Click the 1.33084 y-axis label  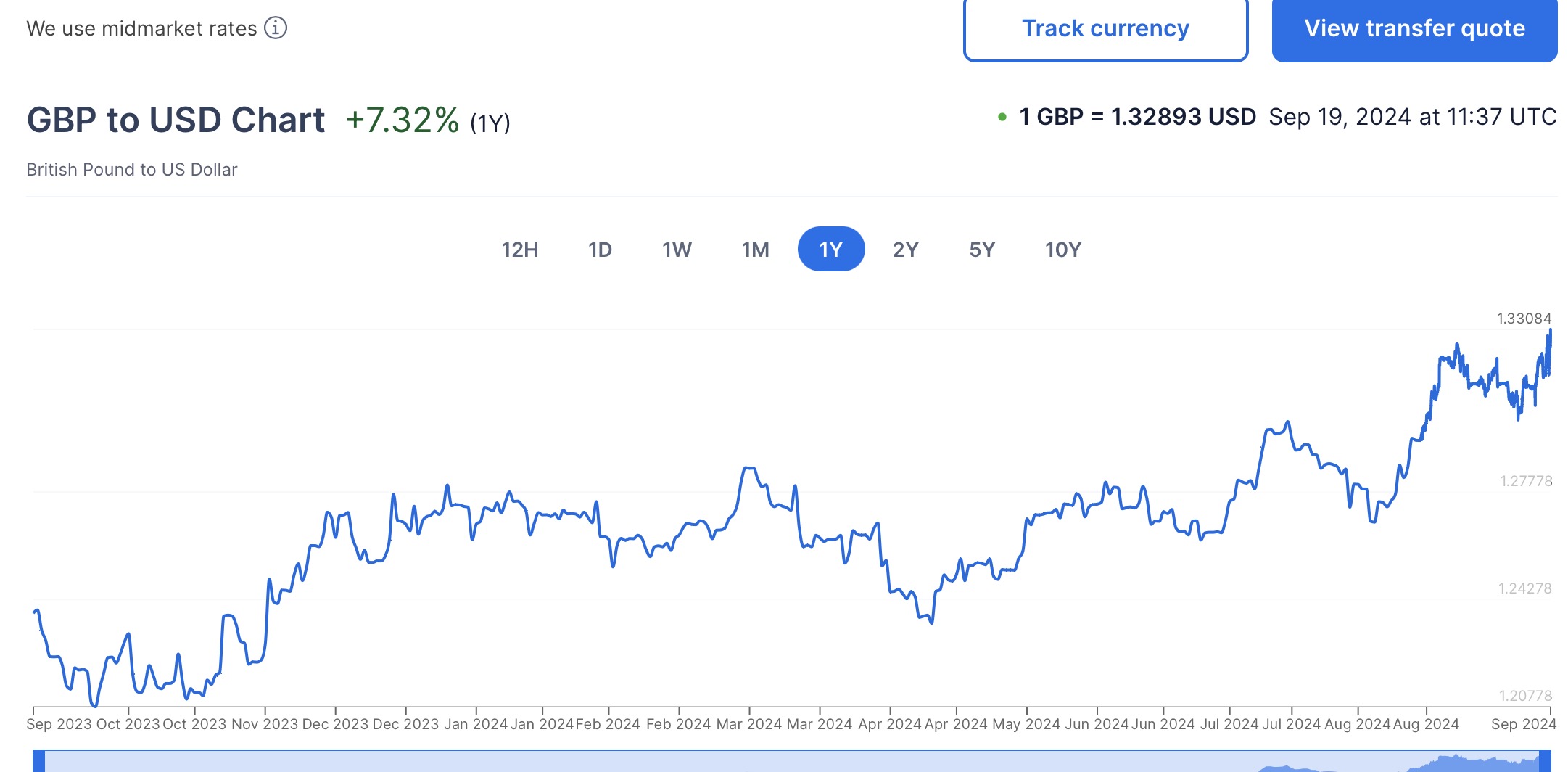pyautogui.click(x=1523, y=319)
